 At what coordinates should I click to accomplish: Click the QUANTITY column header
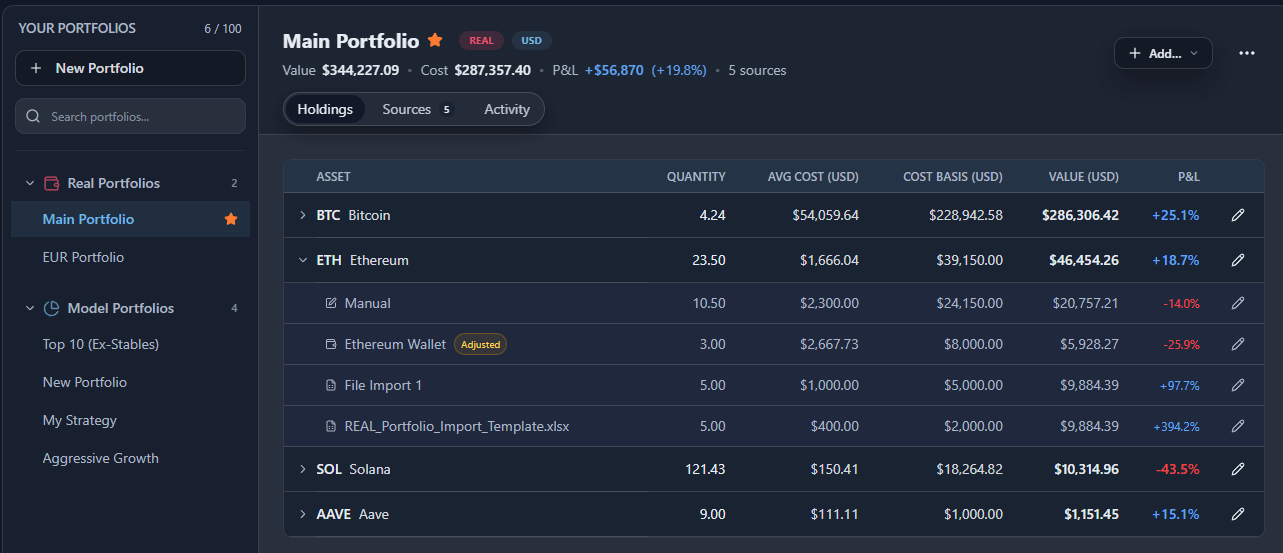pyautogui.click(x=696, y=177)
